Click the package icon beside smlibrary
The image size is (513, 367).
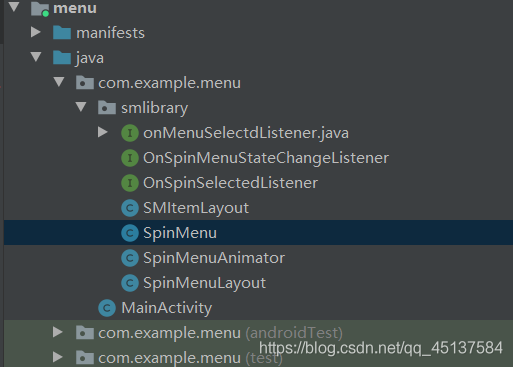(107, 108)
